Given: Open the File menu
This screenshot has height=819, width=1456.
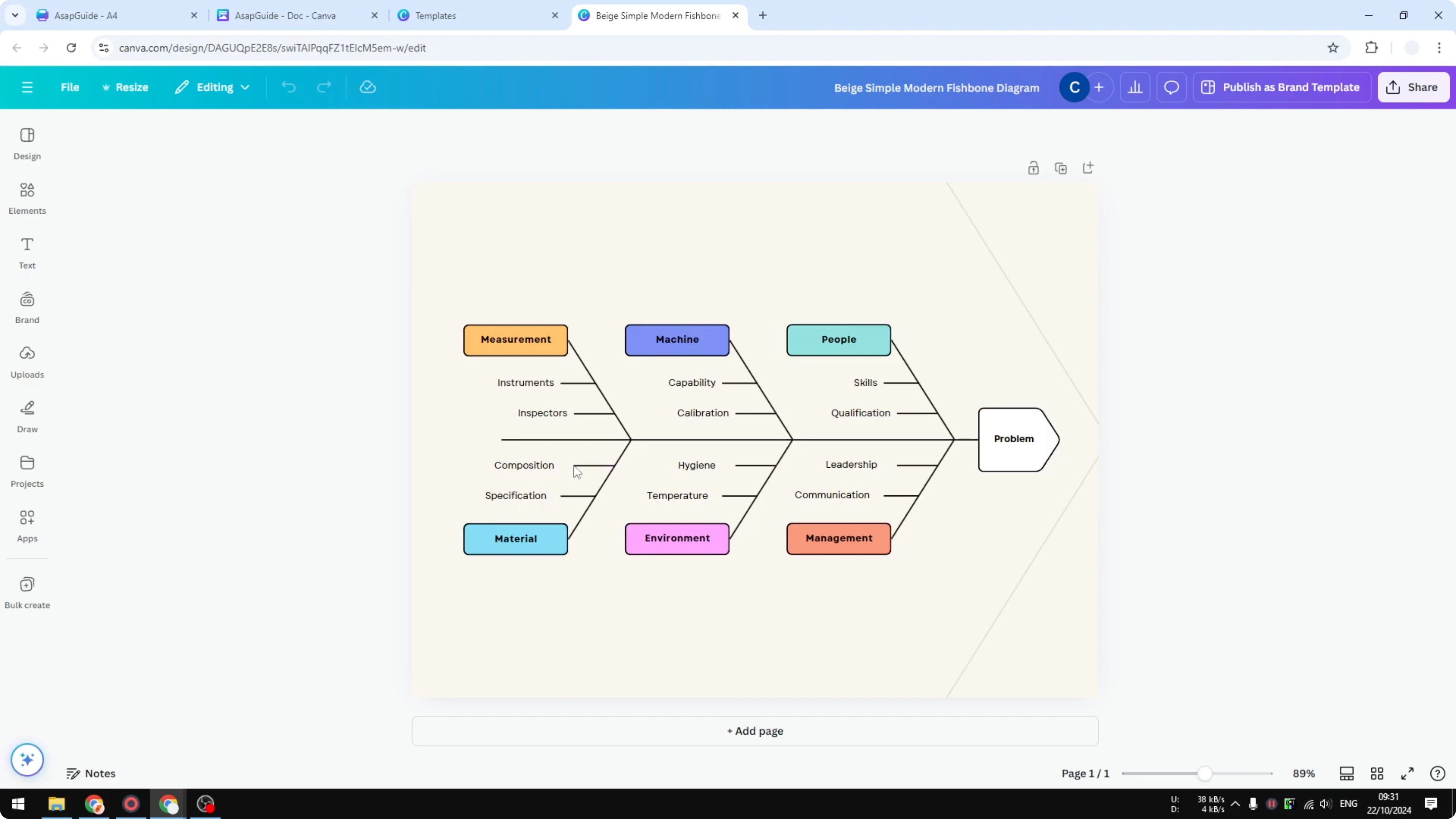Looking at the screenshot, I should [x=70, y=87].
